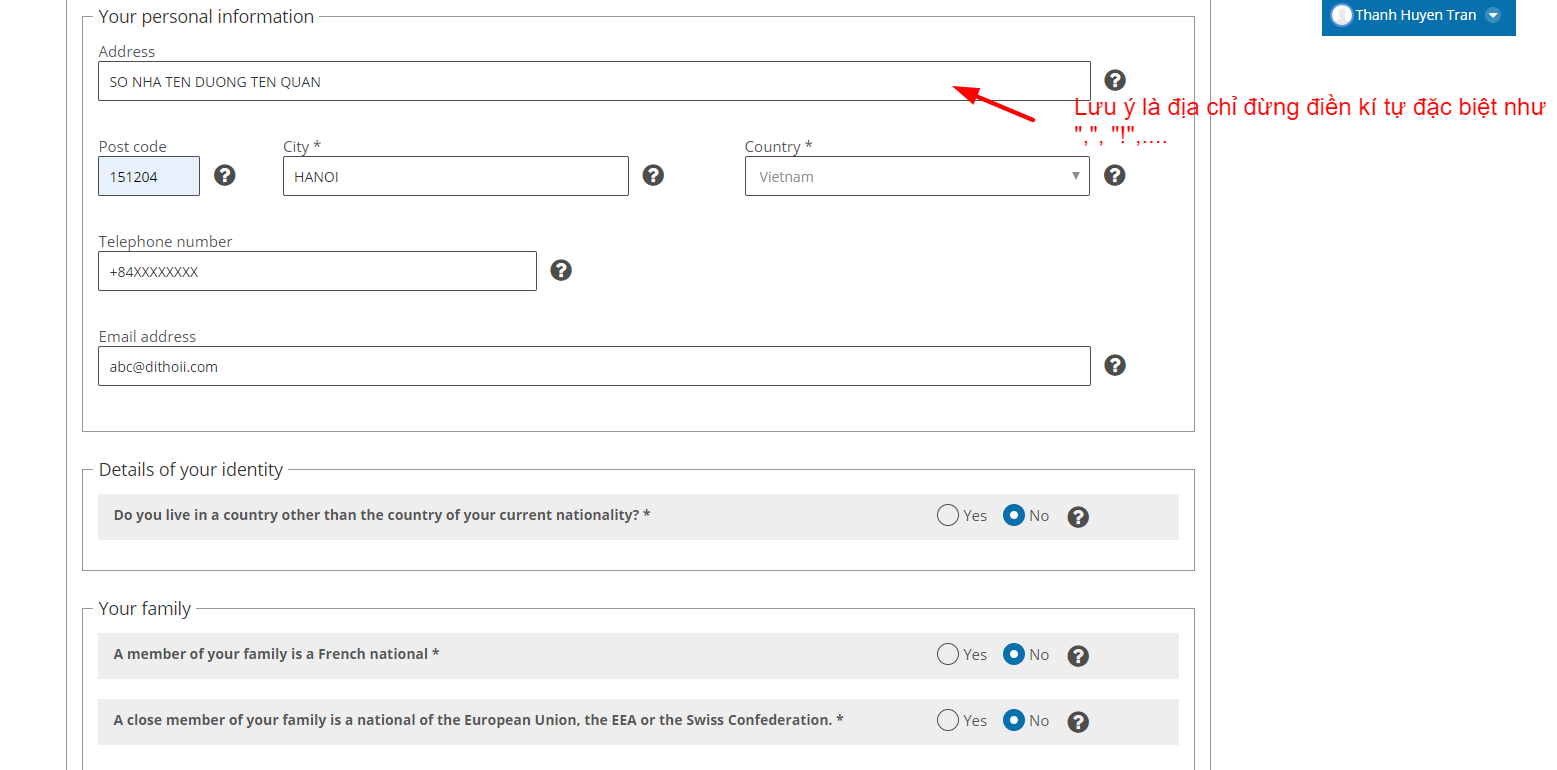Screen dimensions: 1557x770
Task: Open help for living in another country question
Action: pyautogui.click(x=1078, y=517)
